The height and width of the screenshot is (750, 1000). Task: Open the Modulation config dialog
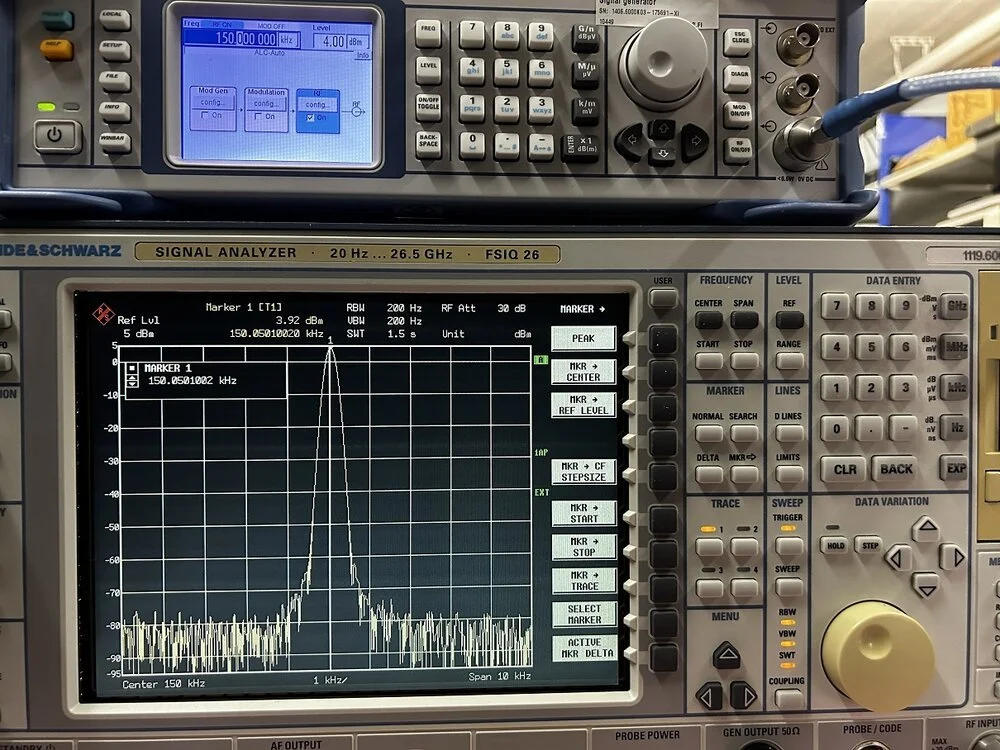tap(266, 103)
